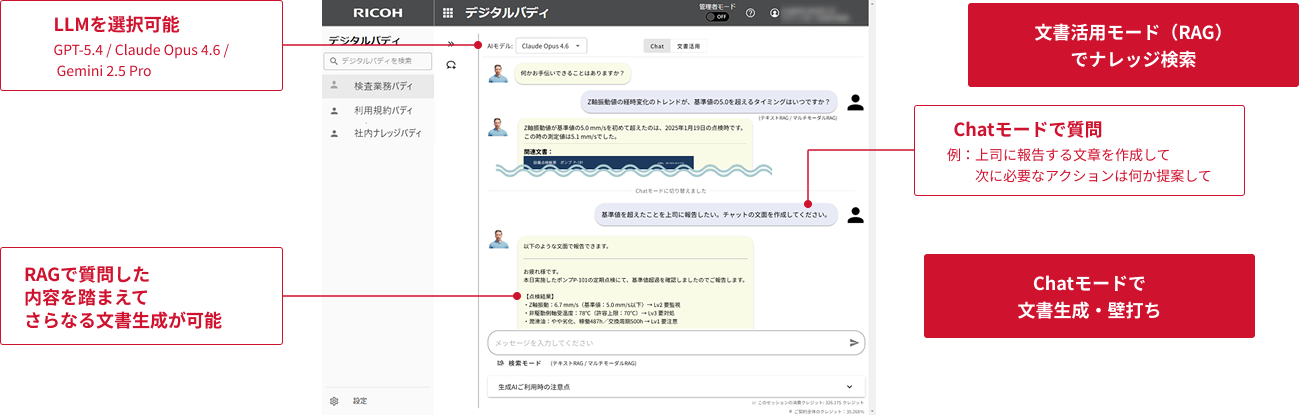This screenshot has width=1300, height=415.
Task: Focus the デジタルバディを検索 search field
Action: [379, 61]
